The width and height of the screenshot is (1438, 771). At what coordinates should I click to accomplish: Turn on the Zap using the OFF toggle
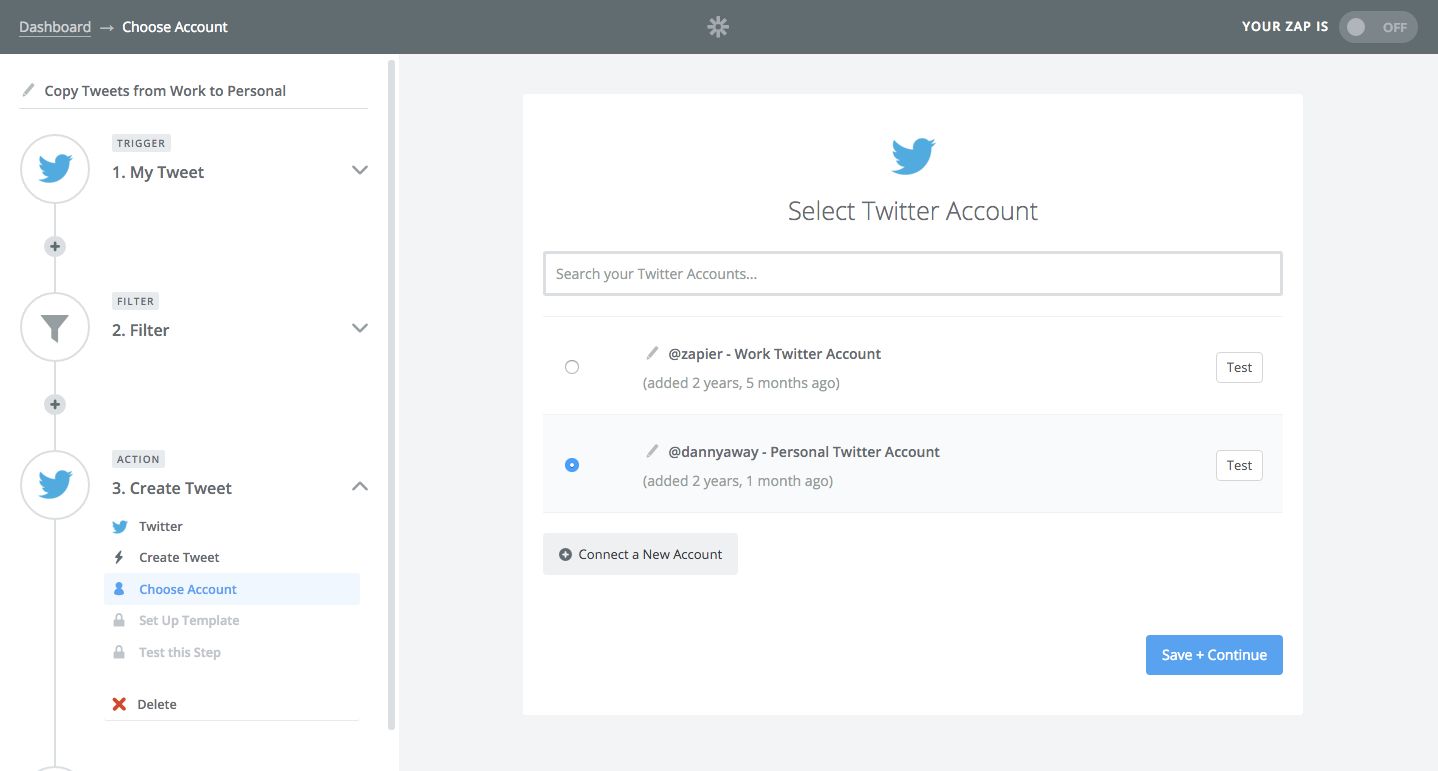tap(1378, 27)
